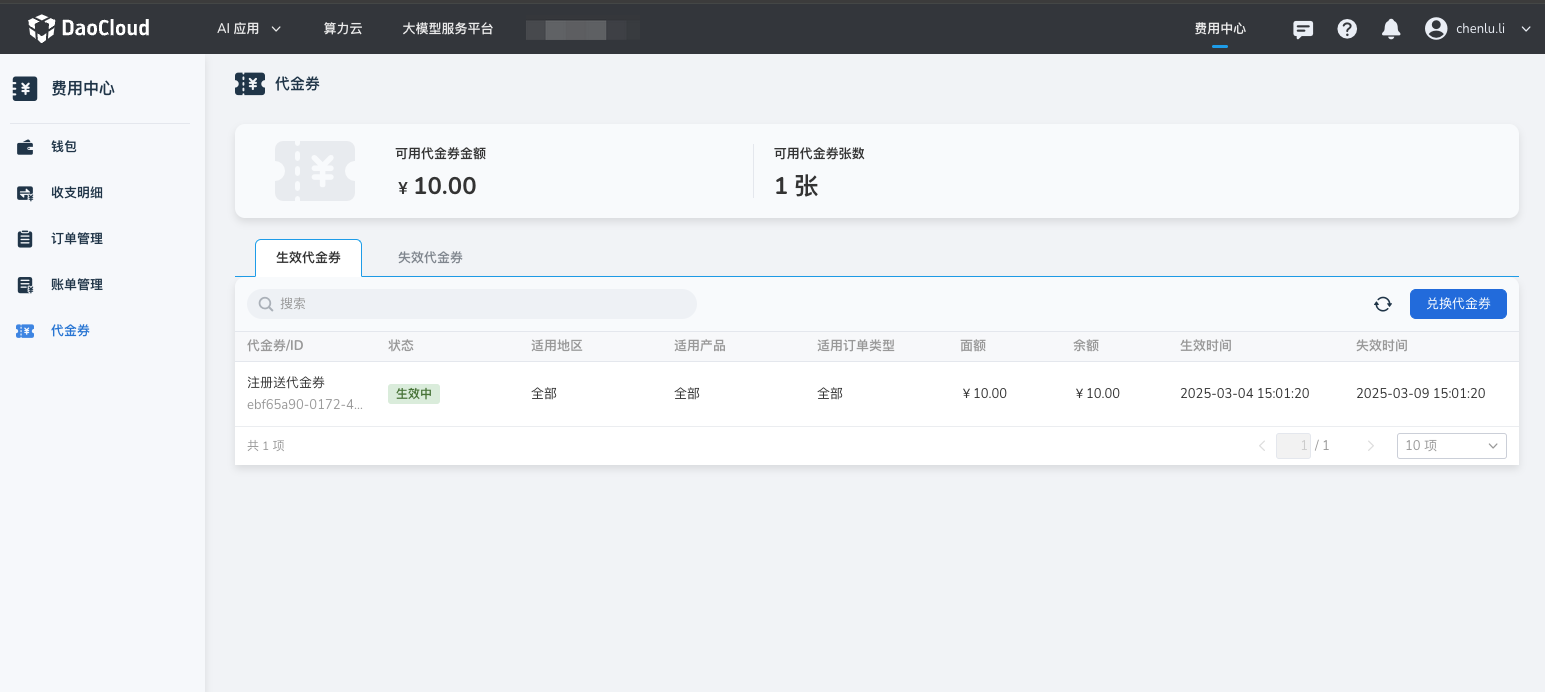Switch to the 失效代金券 tab
This screenshot has height=692, width=1545.
[430, 258]
